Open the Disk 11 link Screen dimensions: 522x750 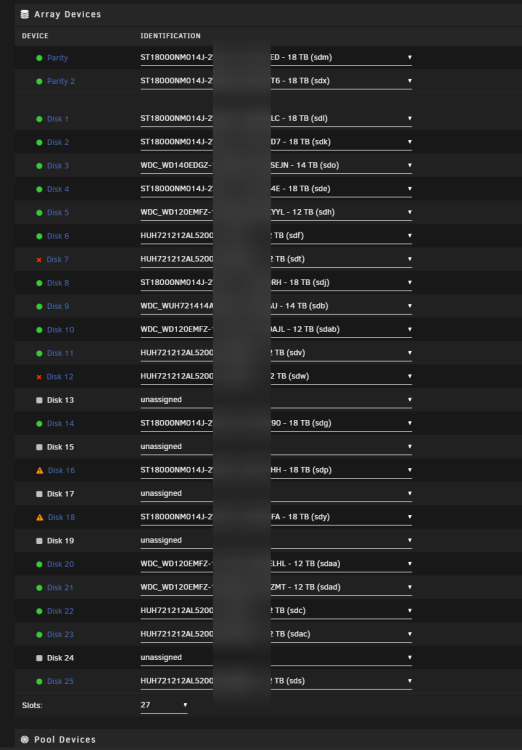tap(60, 353)
